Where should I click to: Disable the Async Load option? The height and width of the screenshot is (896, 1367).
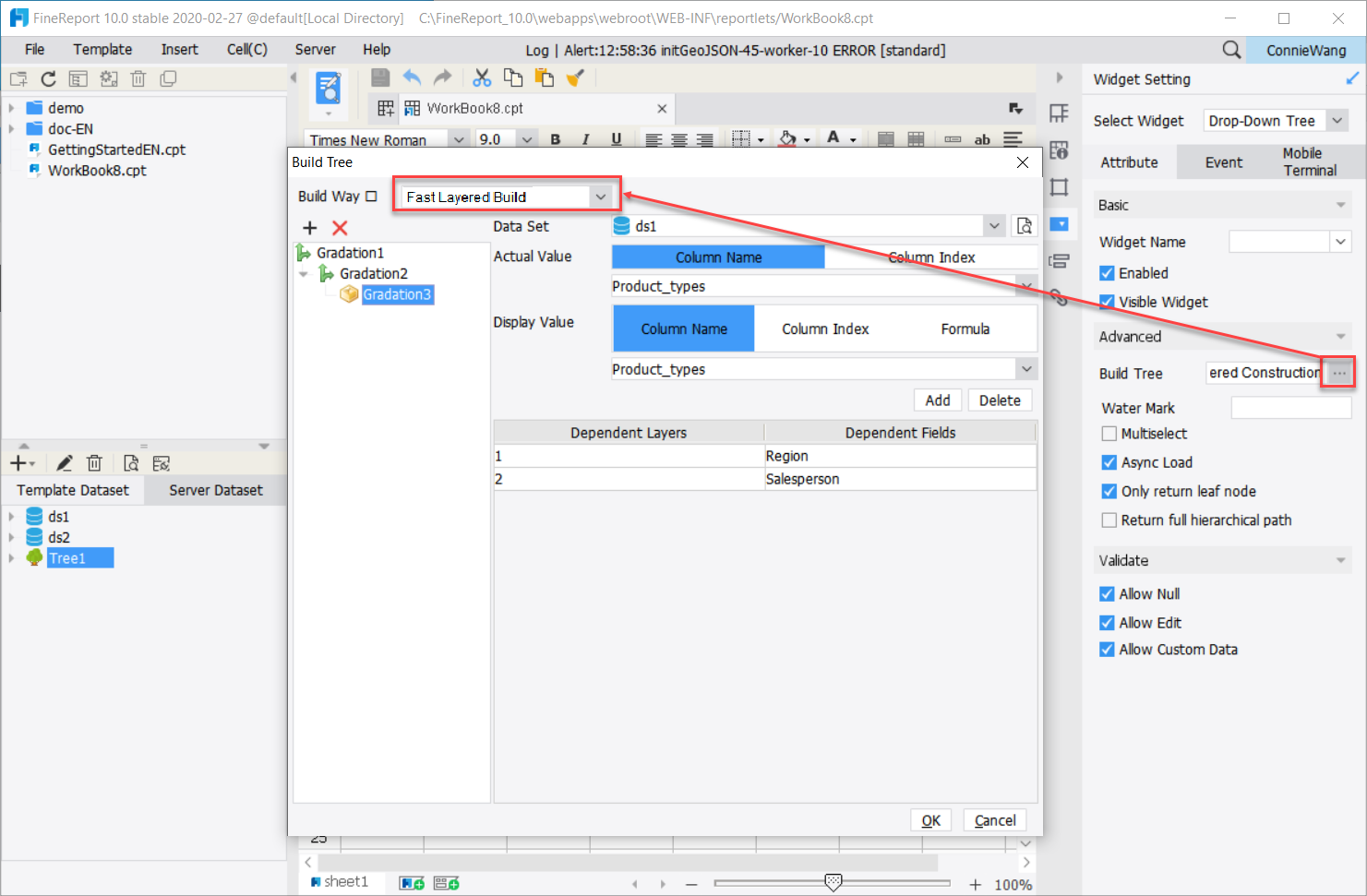tap(1109, 462)
